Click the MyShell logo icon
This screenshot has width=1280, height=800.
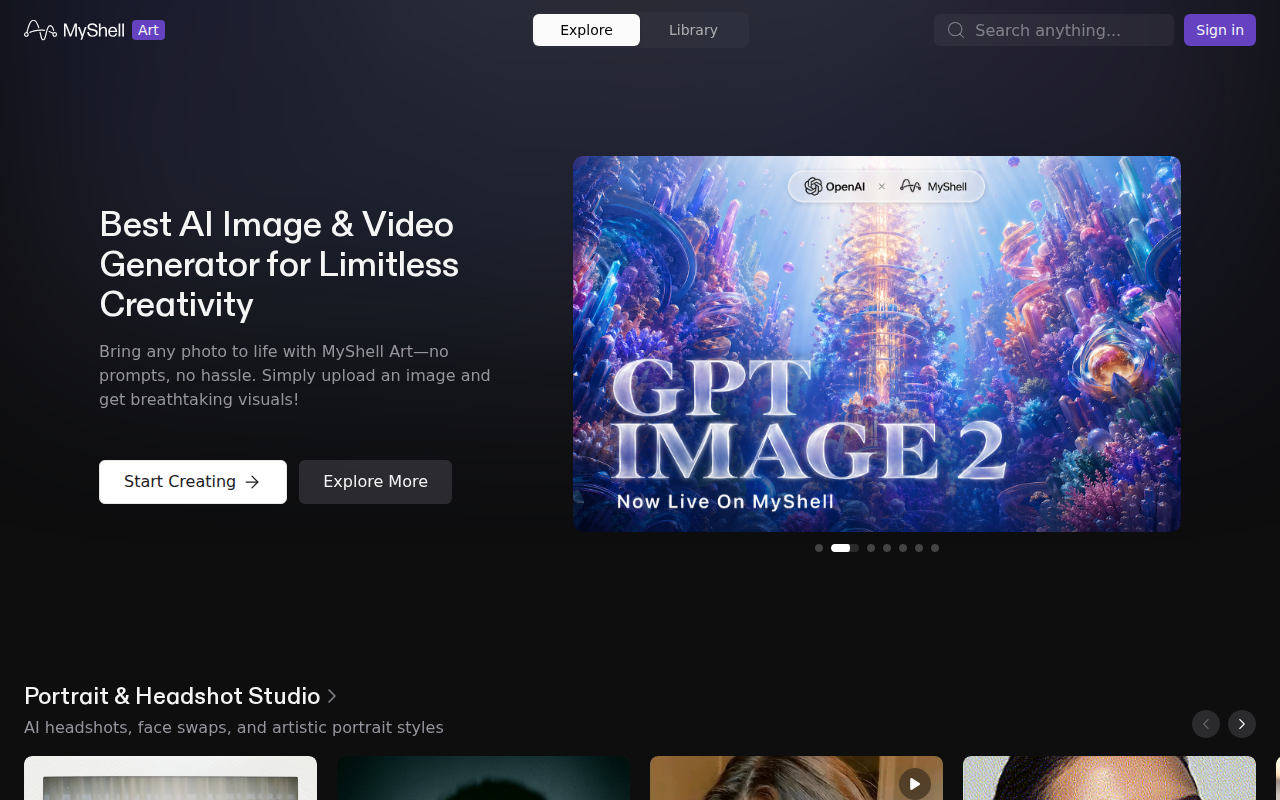(40, 30)
